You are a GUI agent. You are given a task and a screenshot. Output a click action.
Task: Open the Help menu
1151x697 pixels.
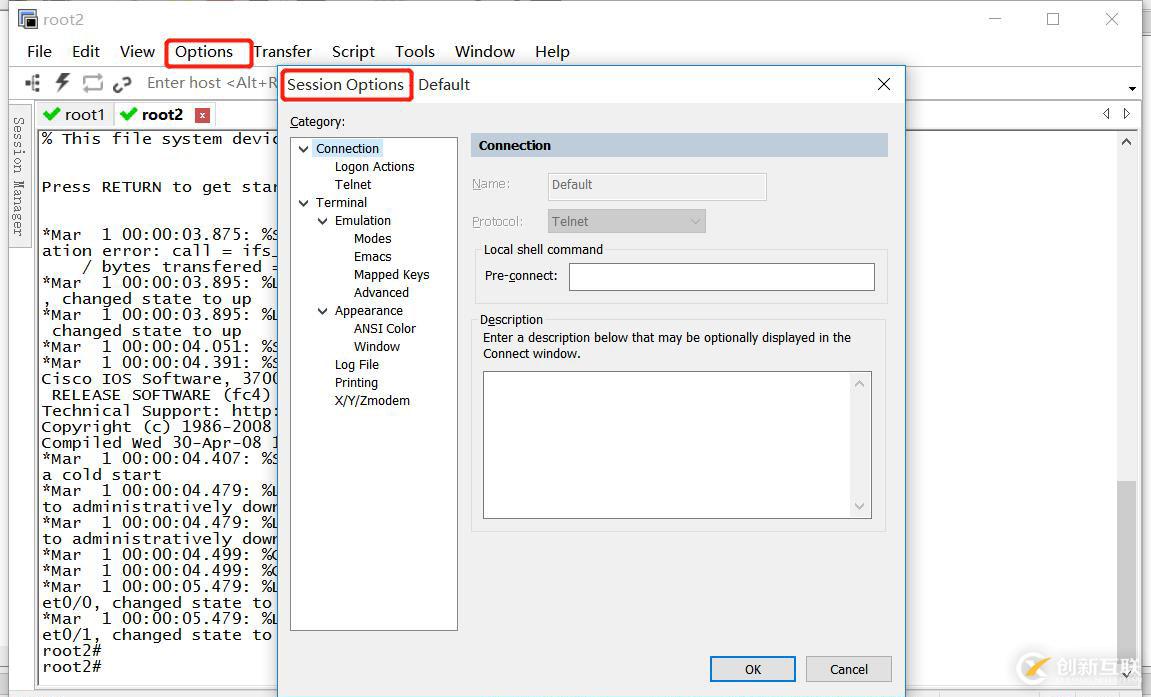[552, 51]
